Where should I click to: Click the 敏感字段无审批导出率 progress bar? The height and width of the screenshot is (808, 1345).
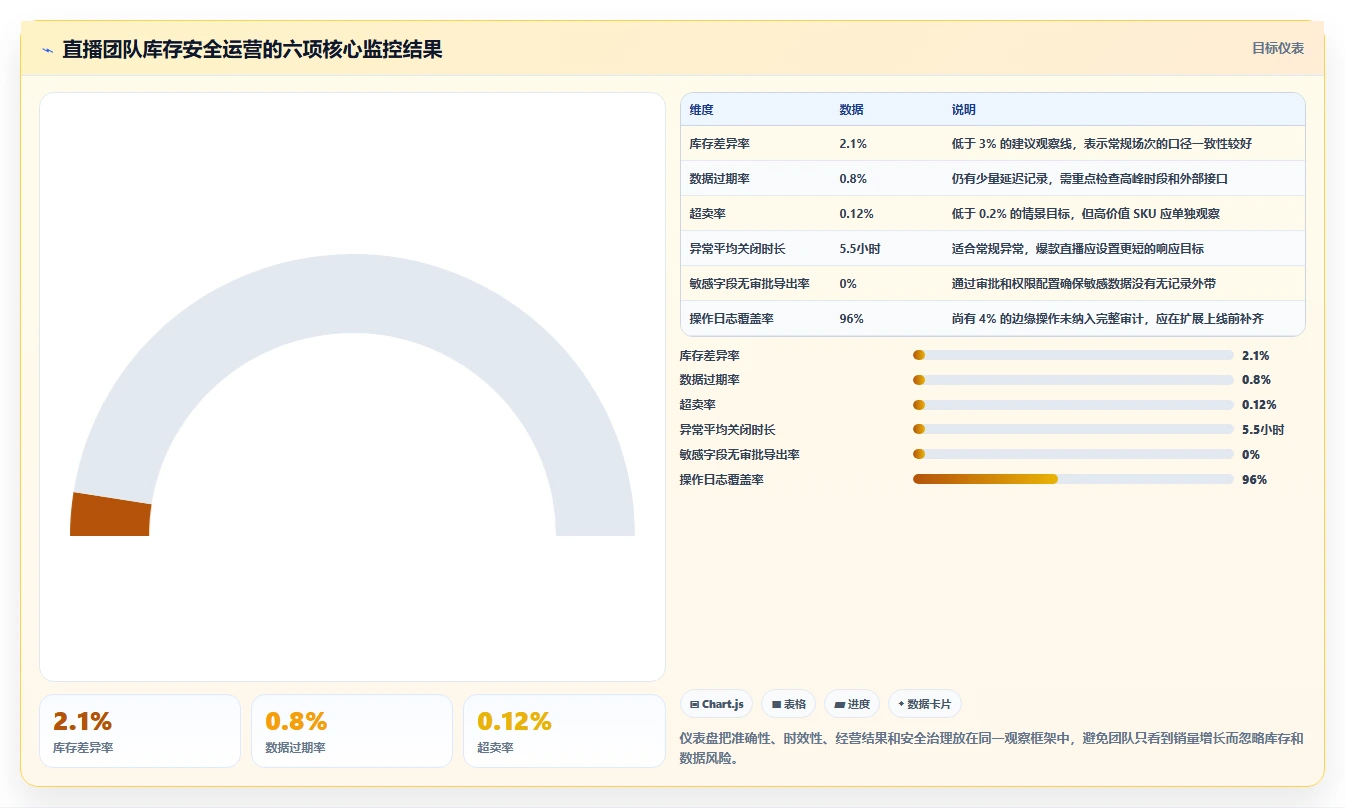(1073, 455)
